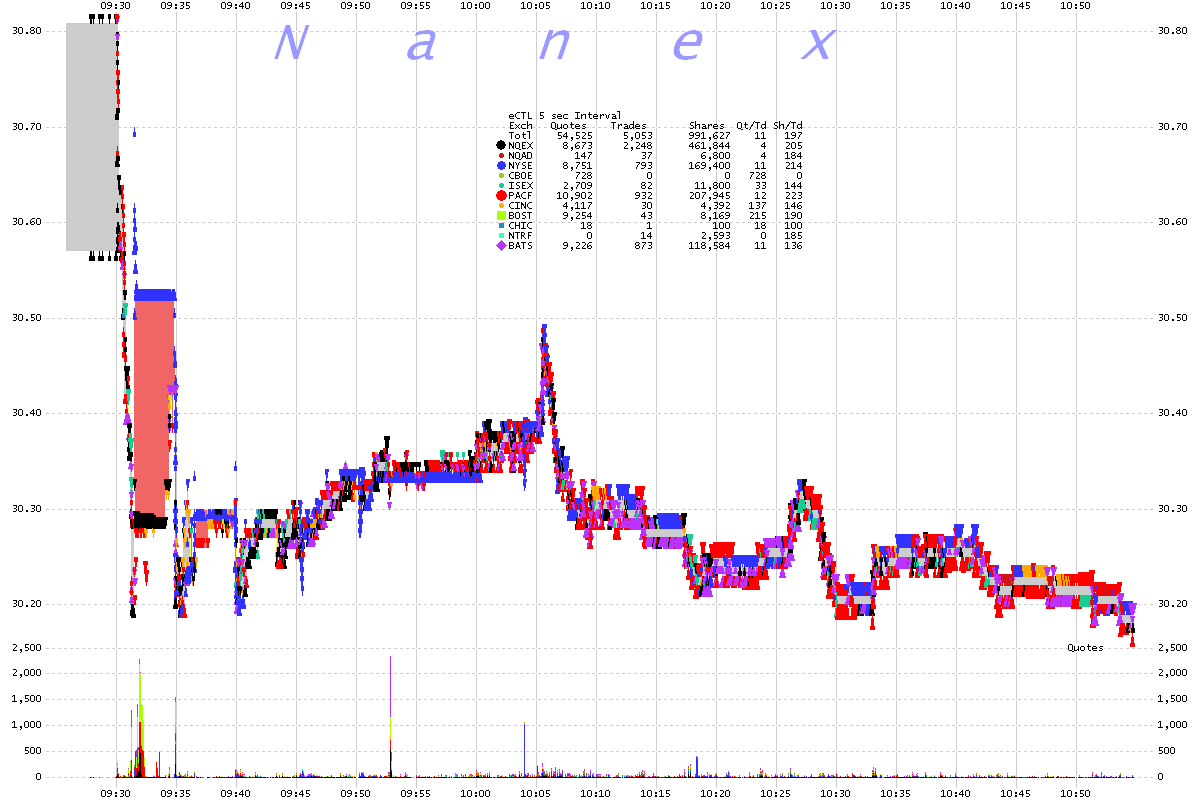Click PACF shares value 207,945
This screenshot has height=800, width=1200.
coord(709,195)
